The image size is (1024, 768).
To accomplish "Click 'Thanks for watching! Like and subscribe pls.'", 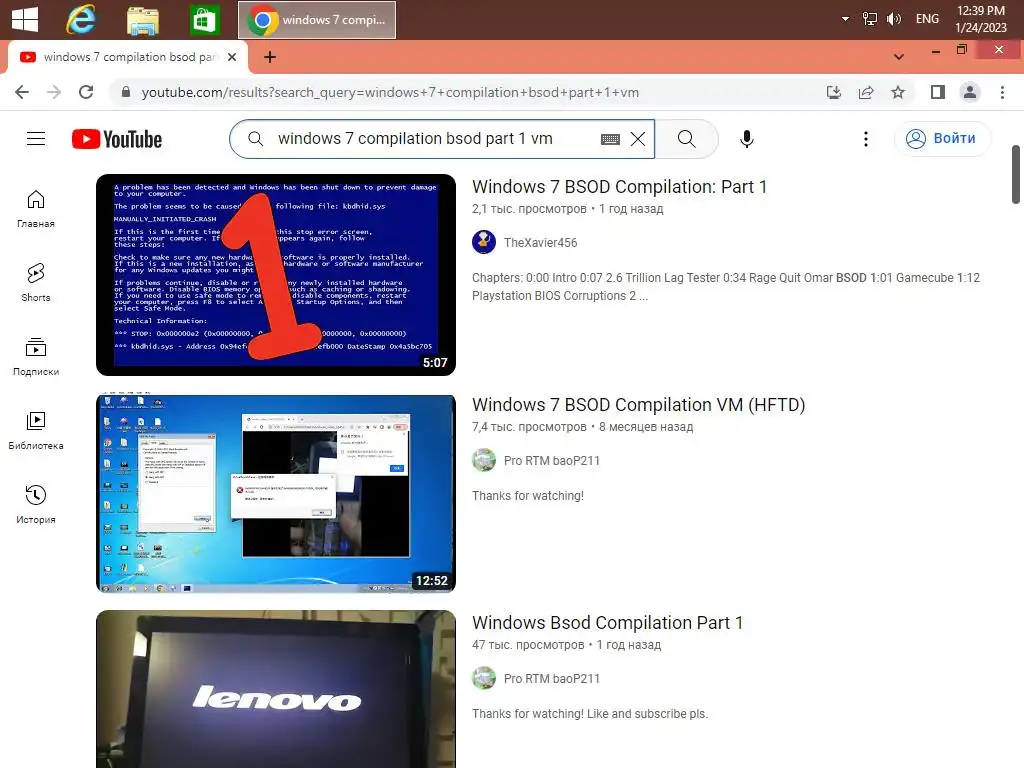I will click(590, 714).
